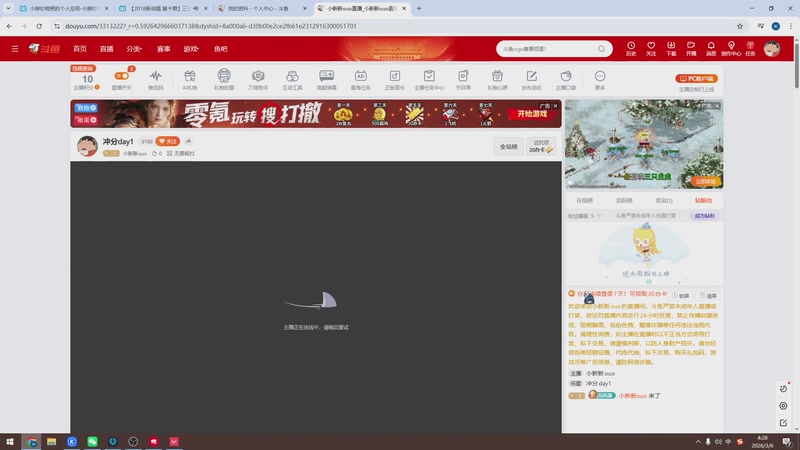Viewport: 800px width, 450px height.
Task: Click 立即体验 on the game ad
Action: (x=706, y=181)
